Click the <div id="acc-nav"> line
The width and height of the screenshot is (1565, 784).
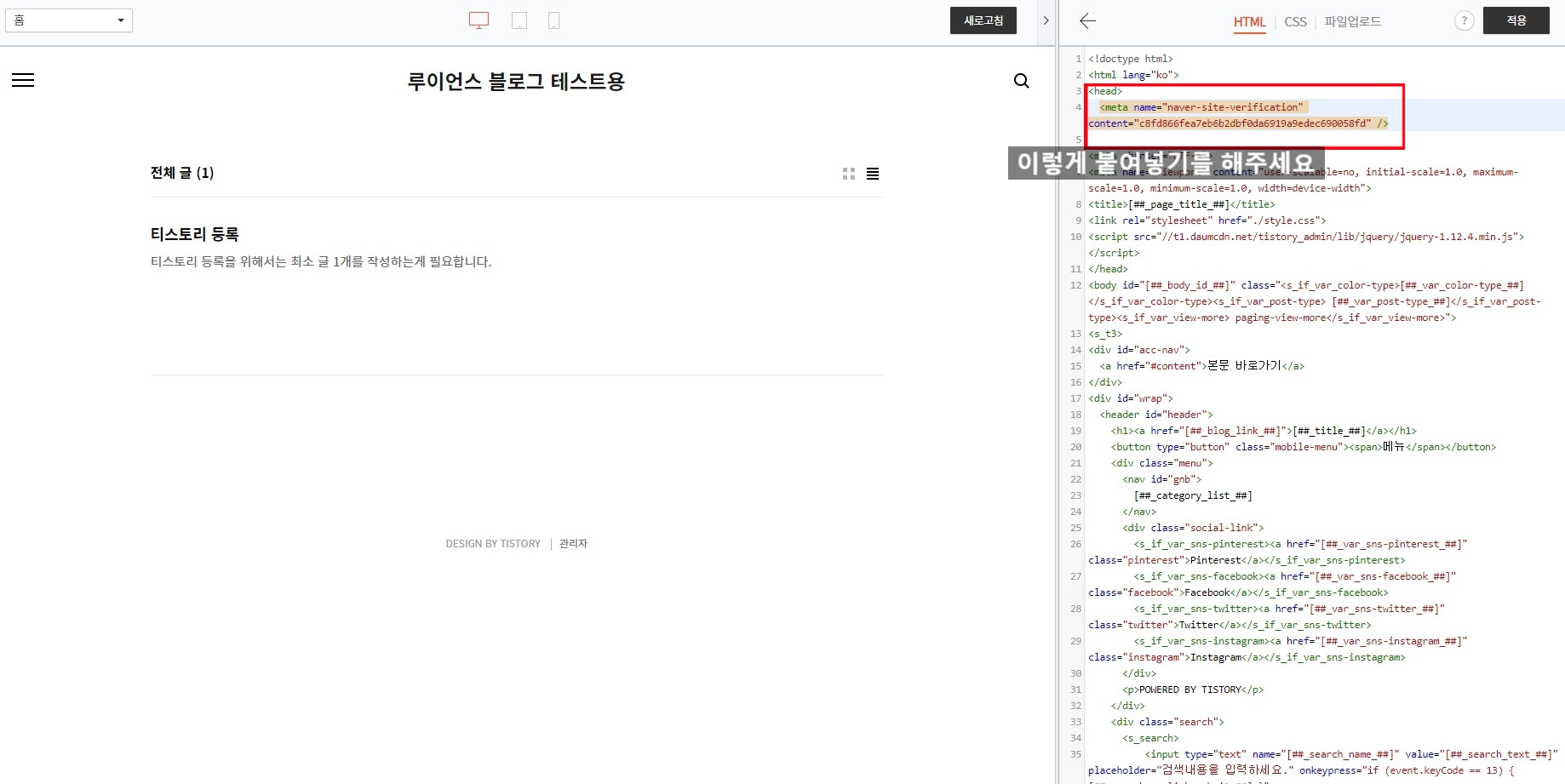tap(1139, 350)
